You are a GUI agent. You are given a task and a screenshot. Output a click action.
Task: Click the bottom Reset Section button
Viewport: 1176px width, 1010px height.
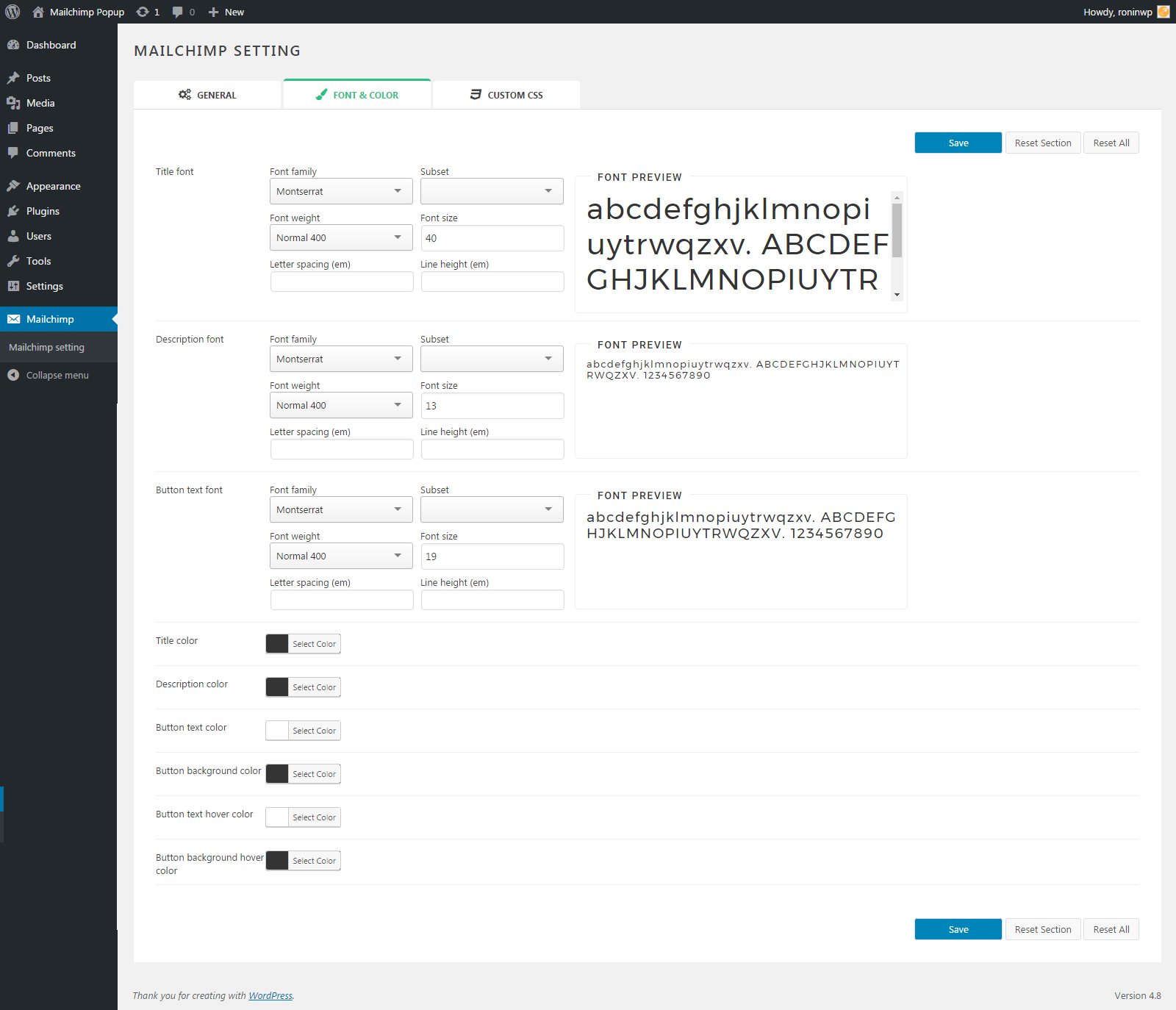1043,929
